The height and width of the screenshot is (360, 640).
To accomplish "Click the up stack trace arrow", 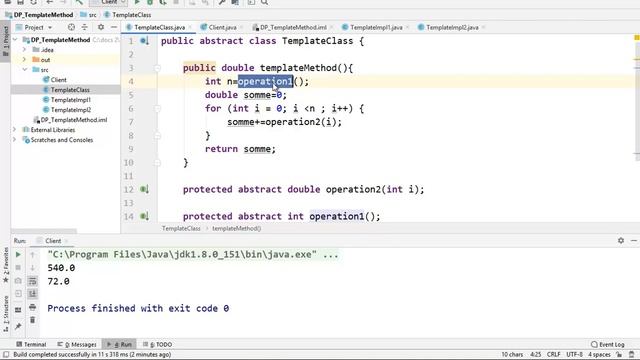I will point(33,254).
